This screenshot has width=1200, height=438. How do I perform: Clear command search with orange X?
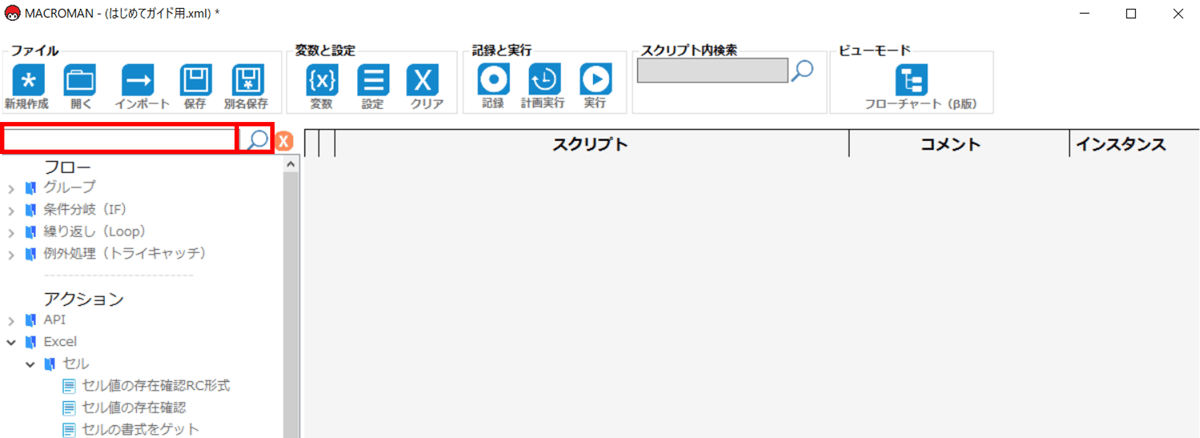click(283, 140)
